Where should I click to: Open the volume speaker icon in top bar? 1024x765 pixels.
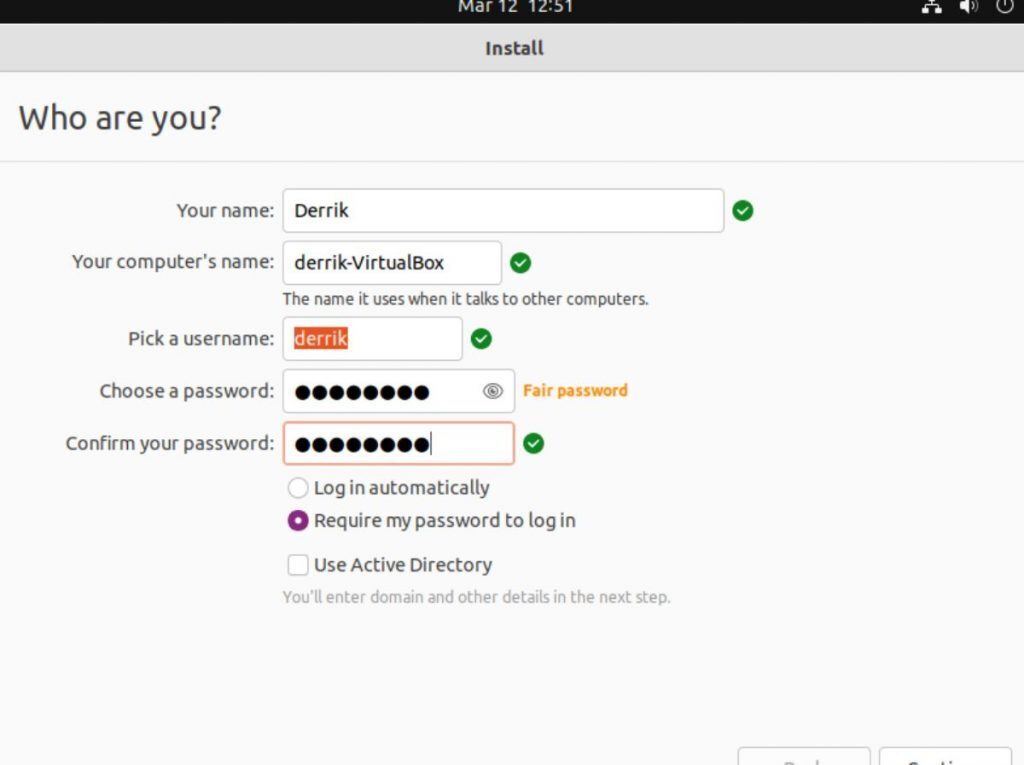click(968, 8)
